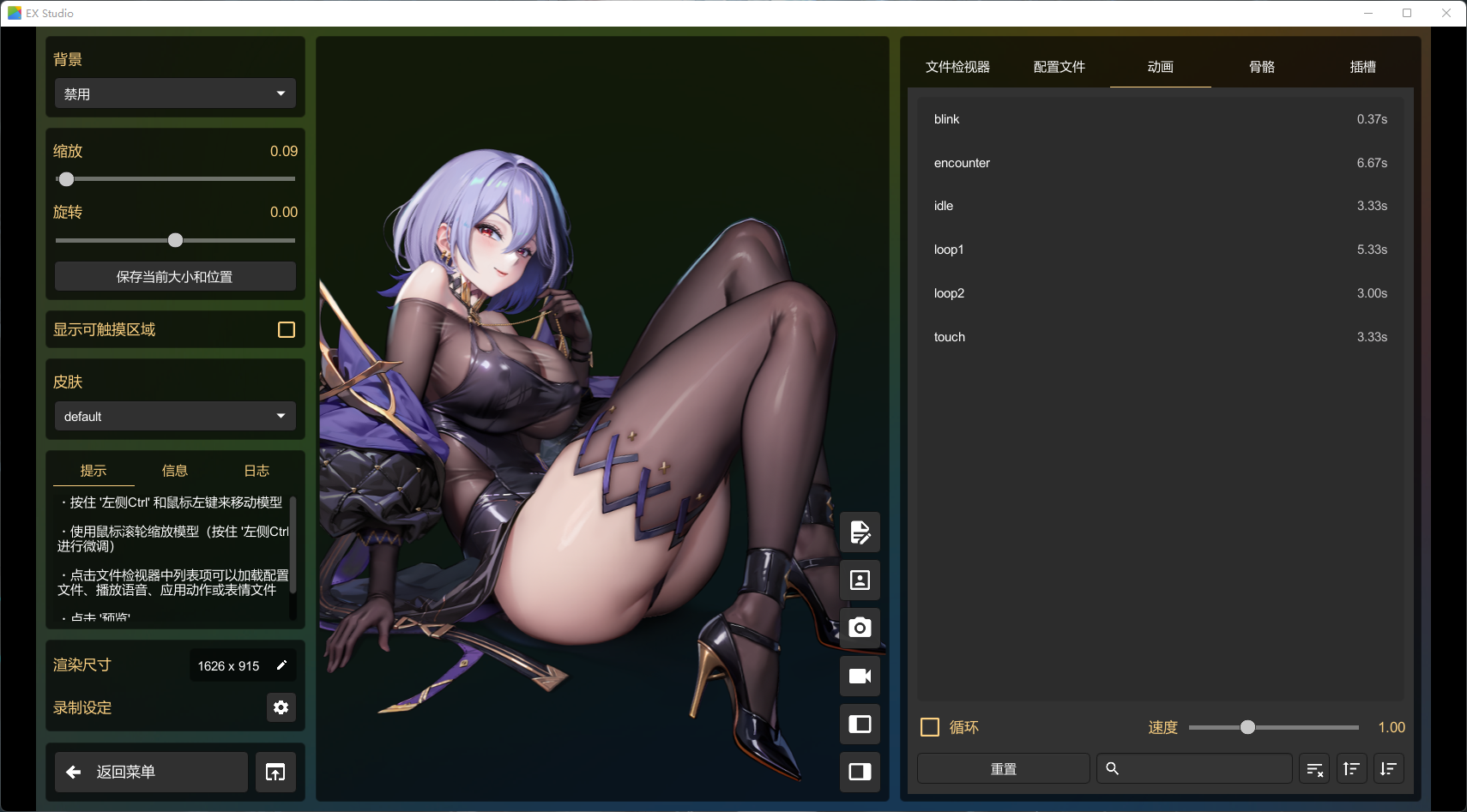Maximize the EX Studio window
The image size is (1467, 812).
pyautogui.click(x=1407, y=13)
